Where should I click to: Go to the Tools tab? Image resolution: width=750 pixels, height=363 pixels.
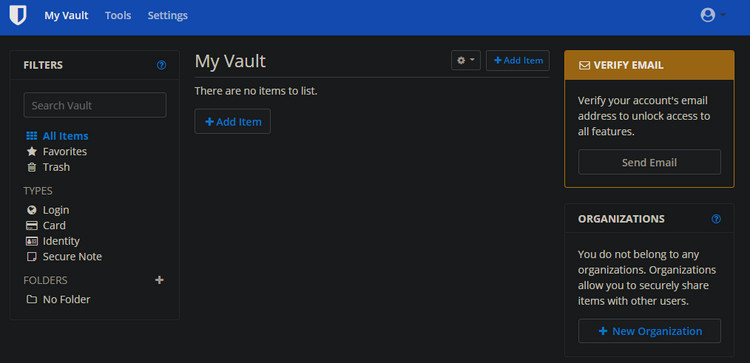118,16
